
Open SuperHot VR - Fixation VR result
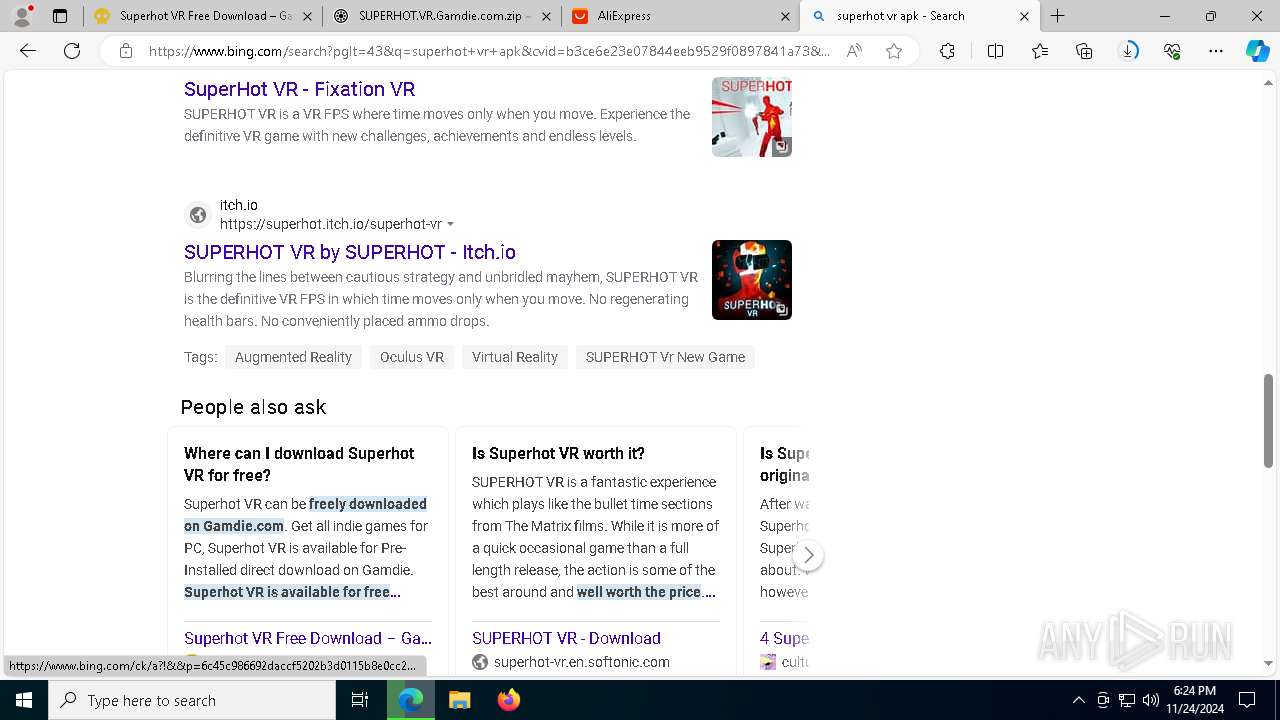click(299, 89)
